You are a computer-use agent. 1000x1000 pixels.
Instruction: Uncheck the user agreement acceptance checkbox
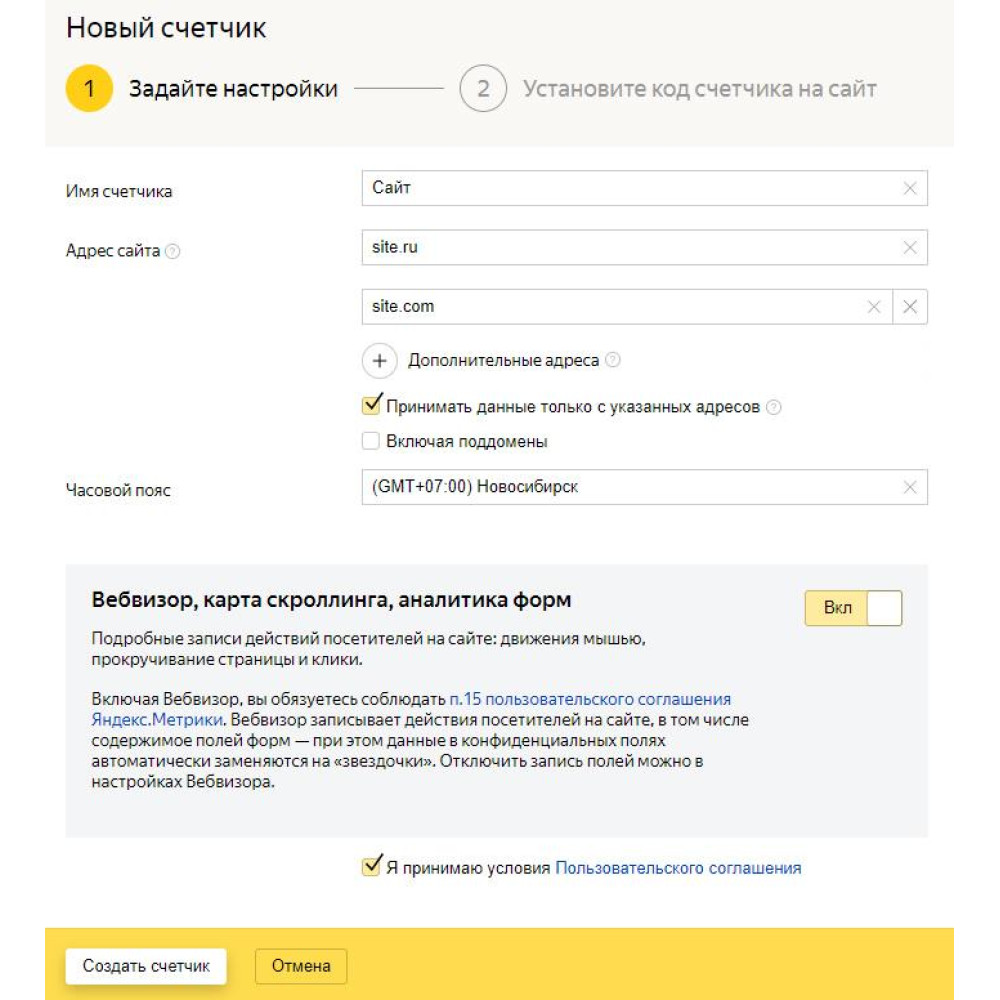(x=371, y=867)
